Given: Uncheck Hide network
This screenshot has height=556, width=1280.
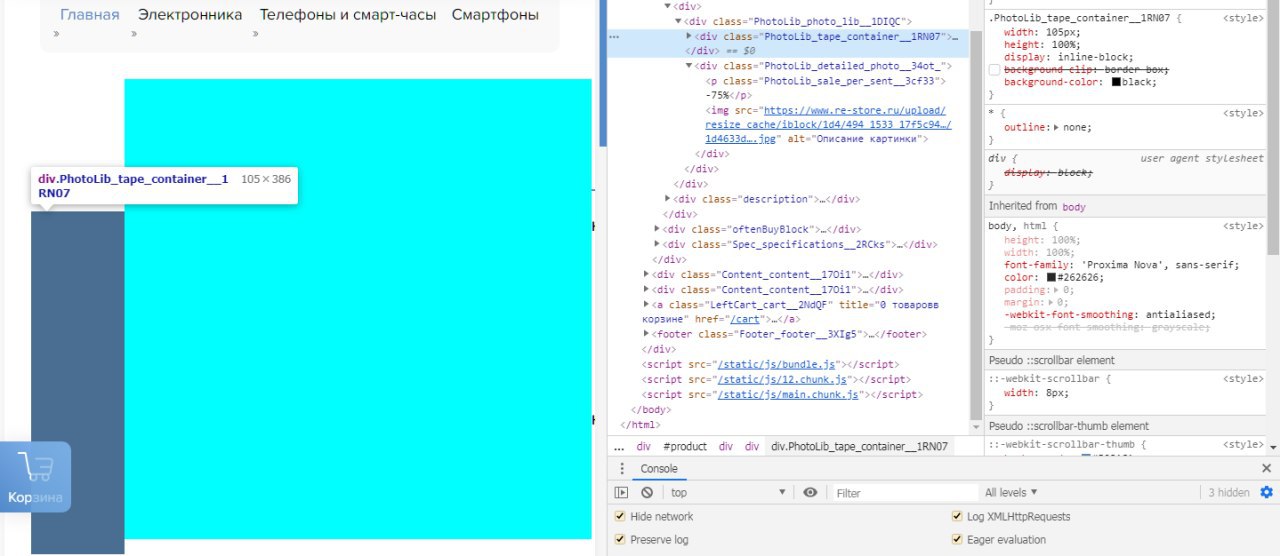Looking at the screenshot, I should click(x=620, y=516).
